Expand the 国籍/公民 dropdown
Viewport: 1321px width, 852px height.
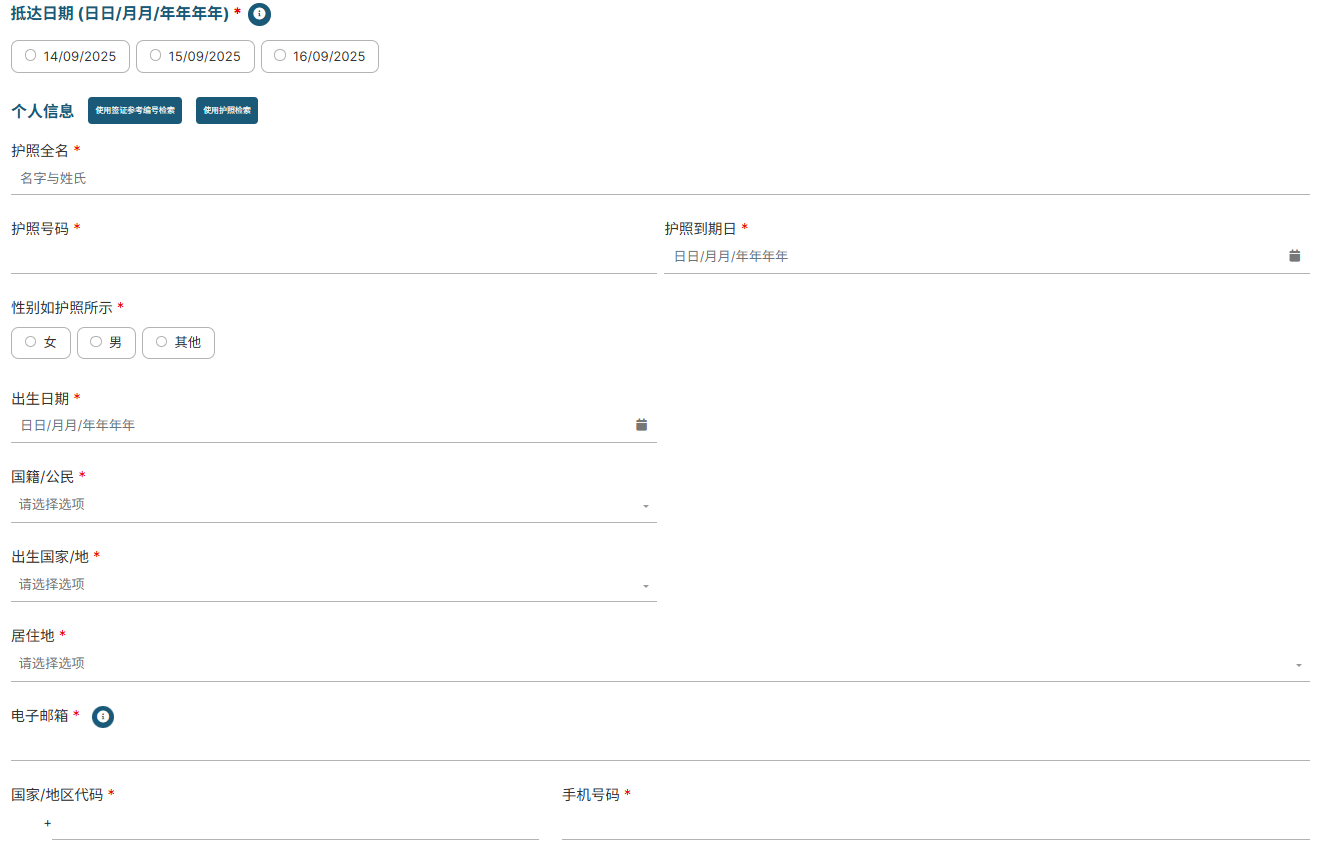point(333,505)
